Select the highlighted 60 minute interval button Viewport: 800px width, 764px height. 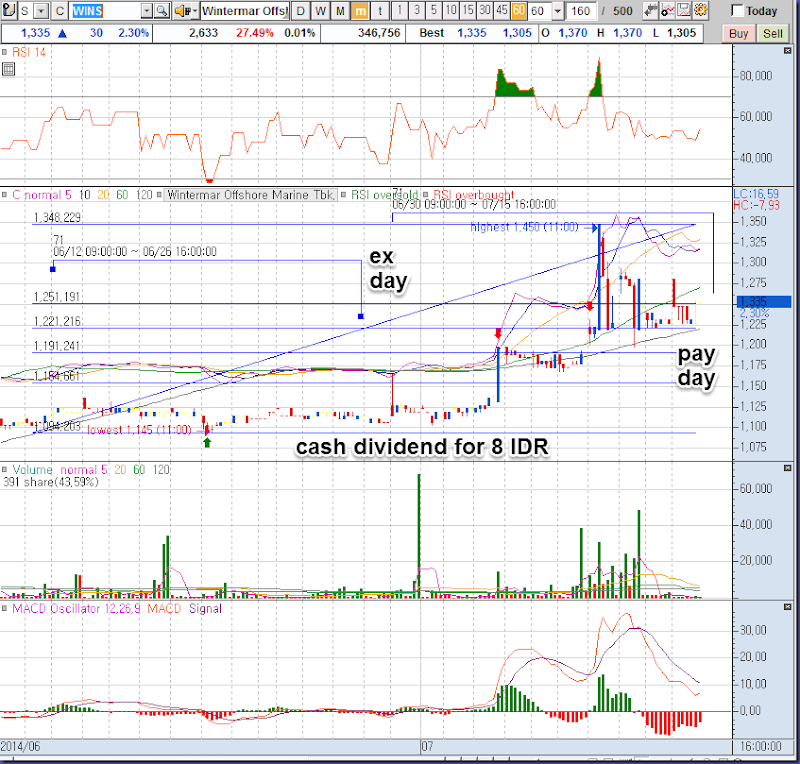tap(519, 11)
